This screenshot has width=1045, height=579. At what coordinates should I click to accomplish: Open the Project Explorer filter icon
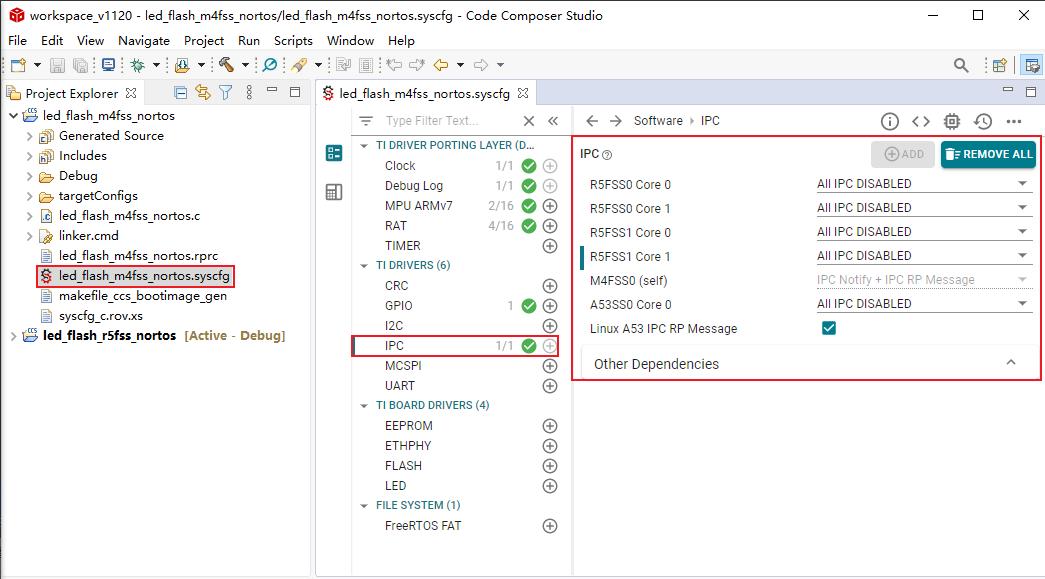tap(226, 93)
